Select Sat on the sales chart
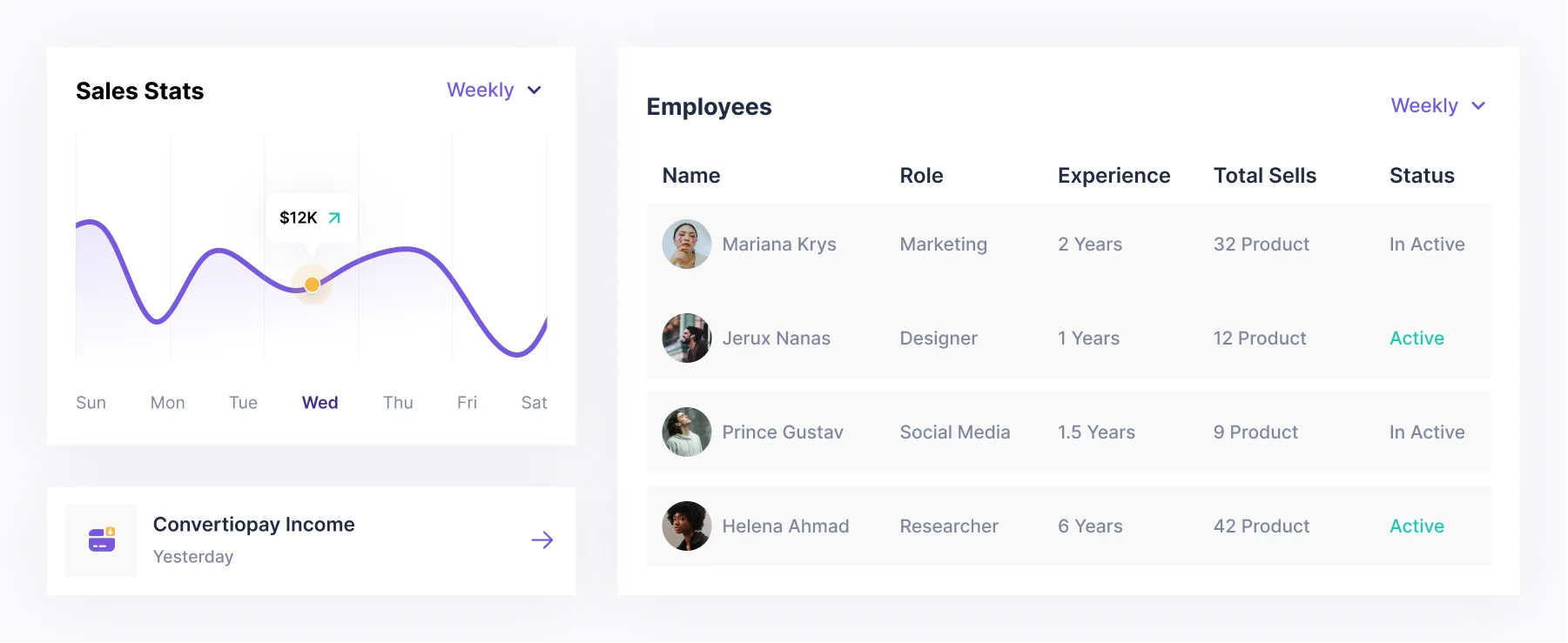1568x643 pixels. (x=534, y=403)
